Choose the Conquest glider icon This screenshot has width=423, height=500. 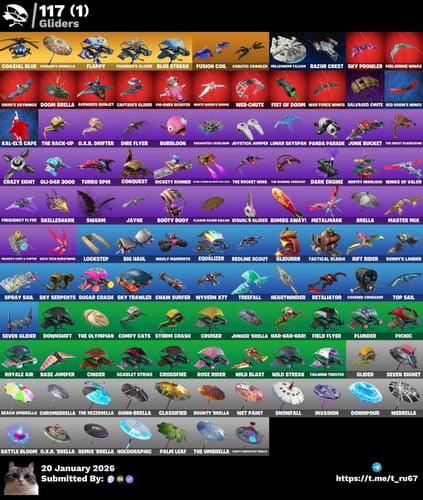[134, 167]
